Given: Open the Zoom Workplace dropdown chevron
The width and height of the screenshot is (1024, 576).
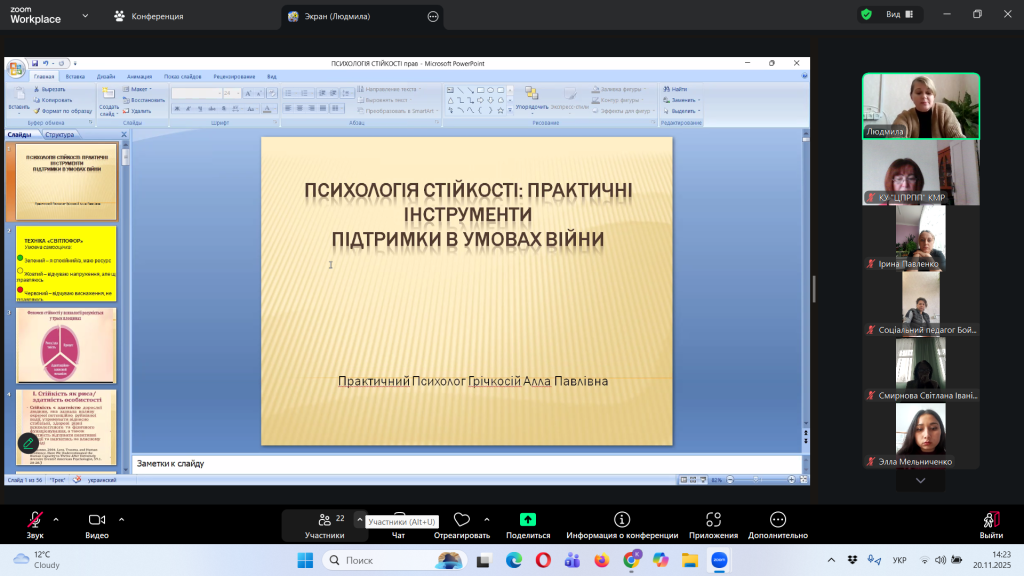Looking at the screenshot, I should (83, 16).
